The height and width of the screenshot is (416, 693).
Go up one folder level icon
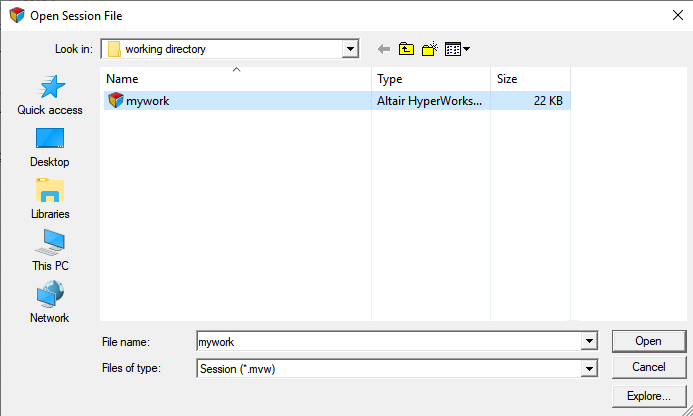[x=407, y=49]
